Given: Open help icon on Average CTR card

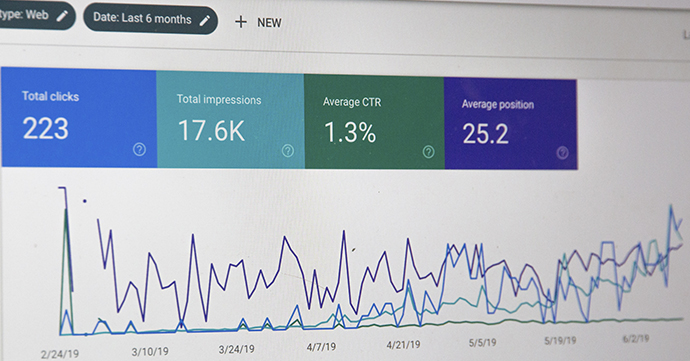Looking at the screenshot, I should coord(428,152).
